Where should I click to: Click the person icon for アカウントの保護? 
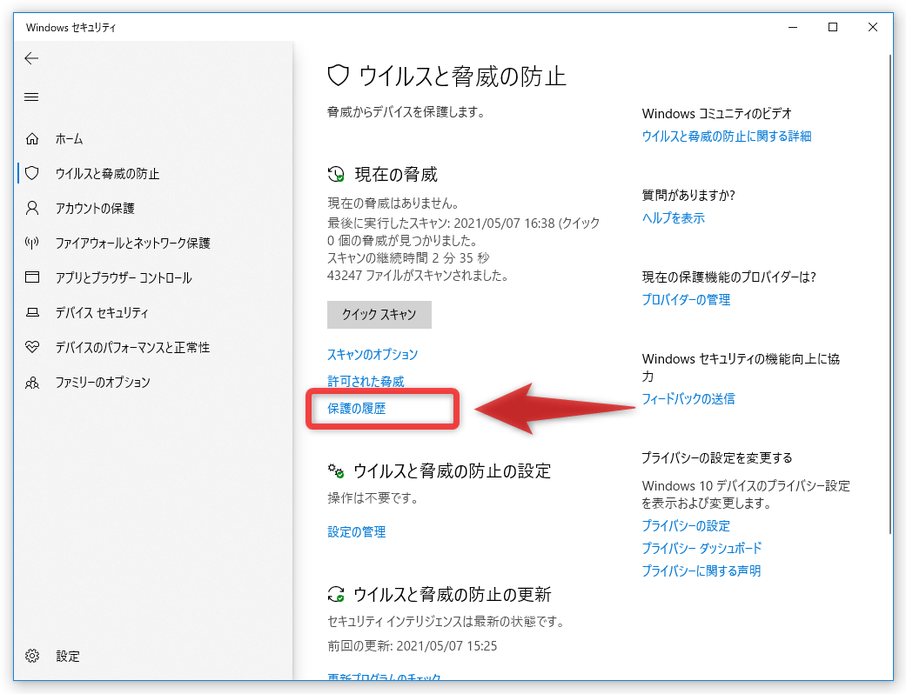tap(32, 208)
